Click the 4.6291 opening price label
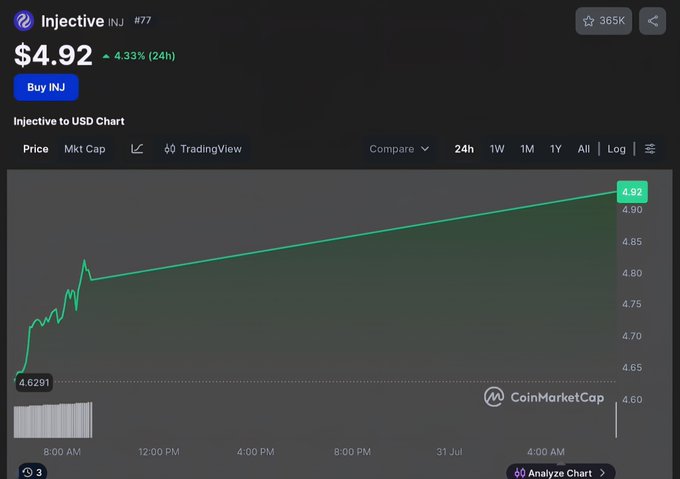Screen dimensions: 680x479 tap(34, 382)
